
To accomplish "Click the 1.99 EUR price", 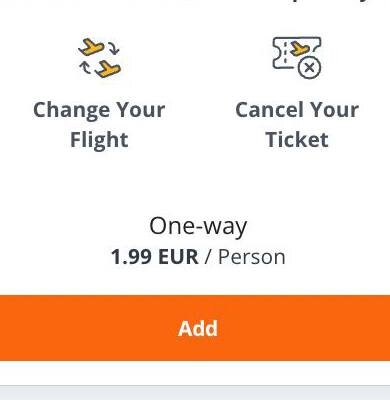I will [154, 257].
